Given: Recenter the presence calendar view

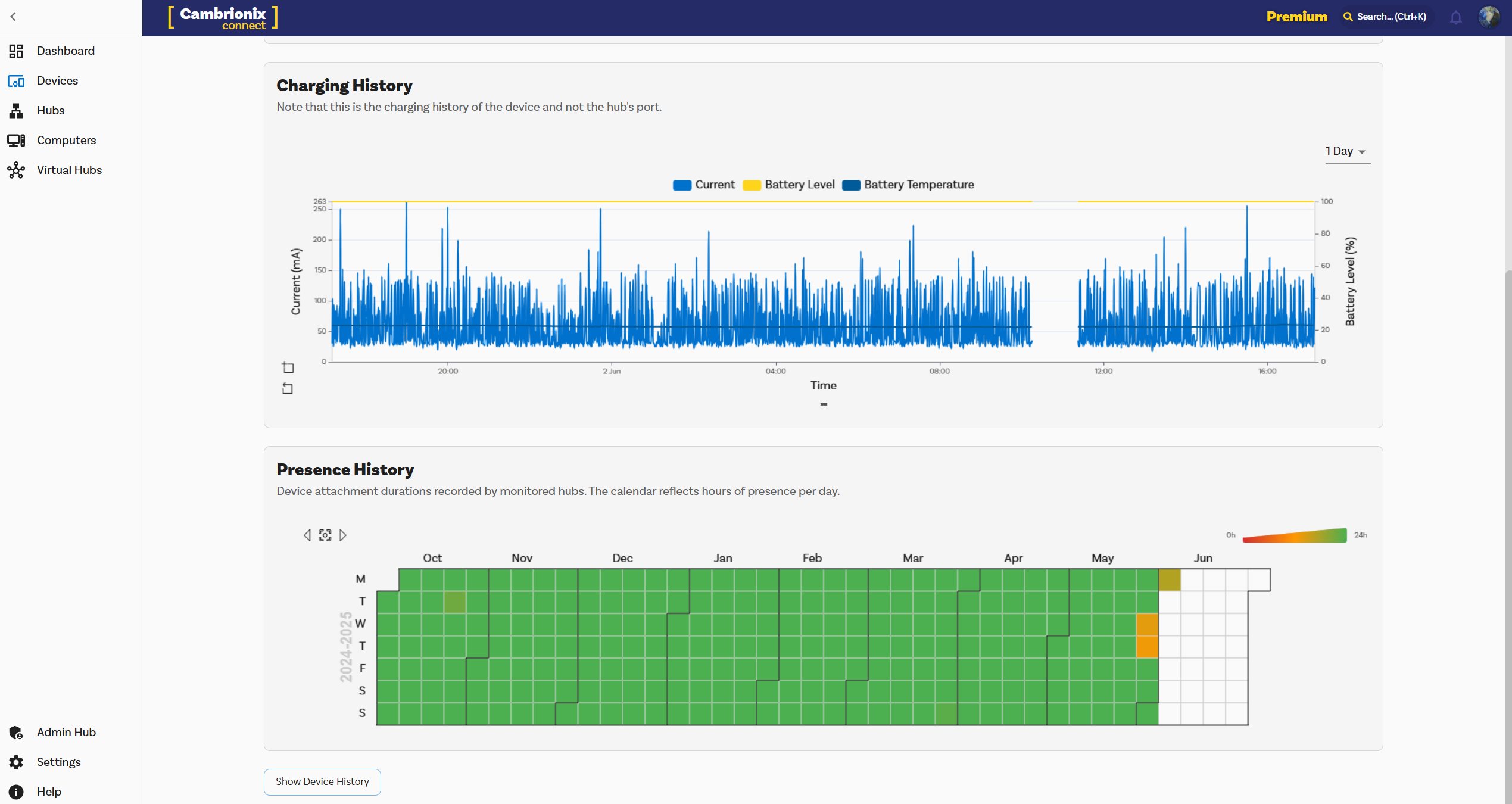Looking at the screenshot, I should pos(325,535).
